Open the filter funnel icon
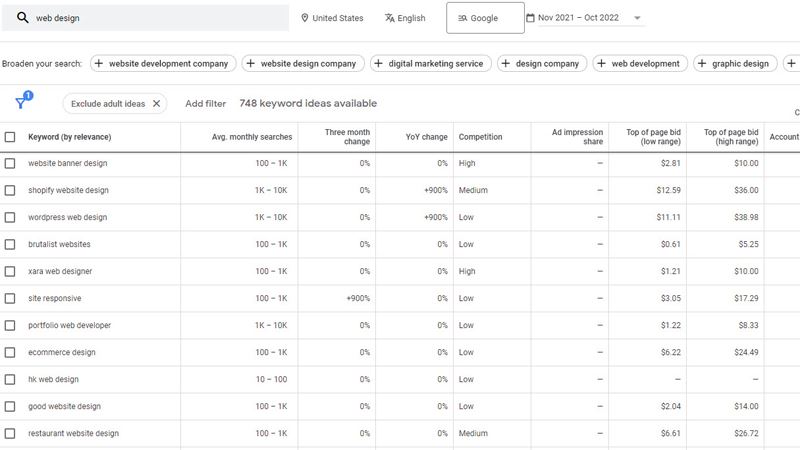The width and height of the screenshot is (800, 450). 21,103
